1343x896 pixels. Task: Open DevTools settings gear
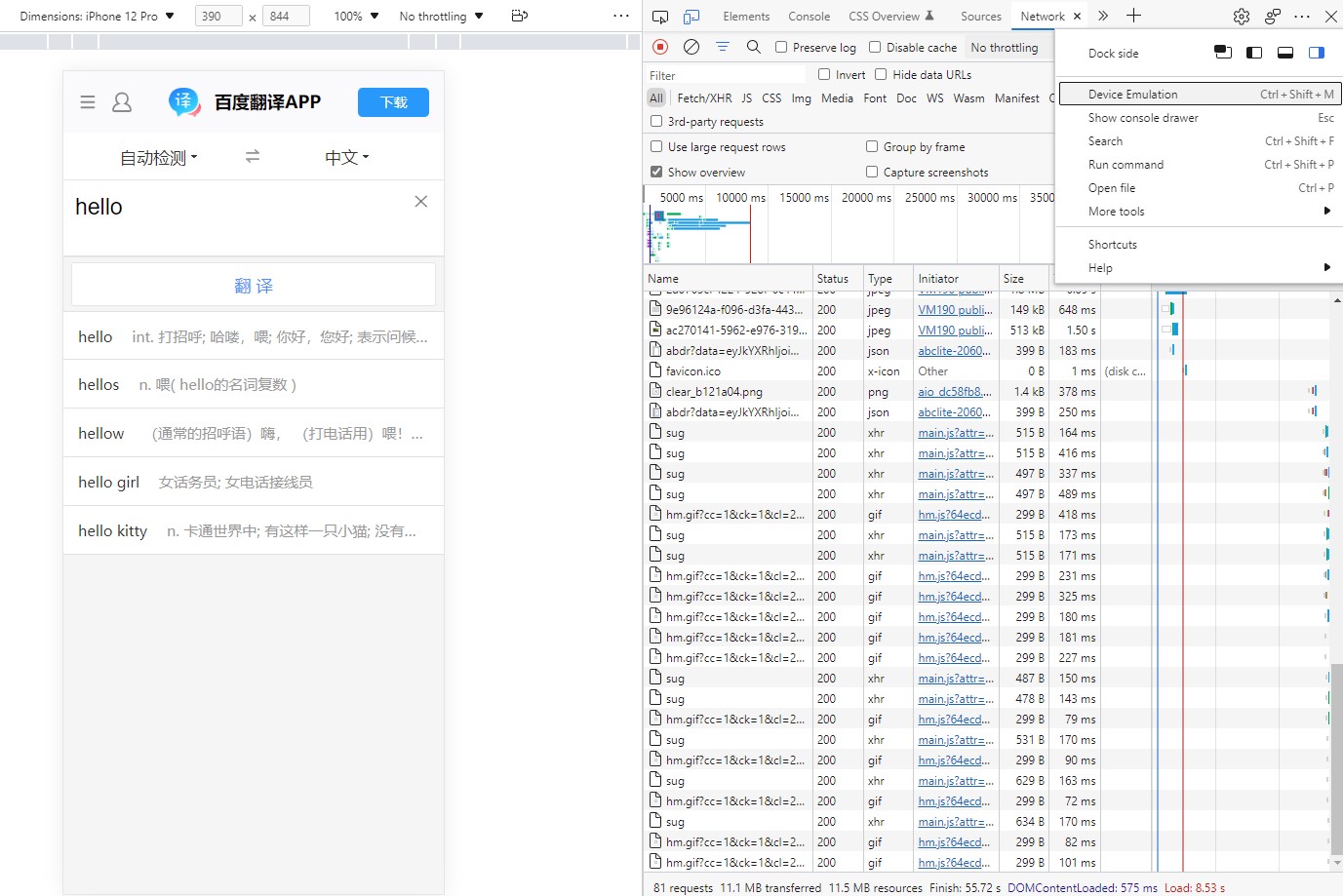point(1242,17)
